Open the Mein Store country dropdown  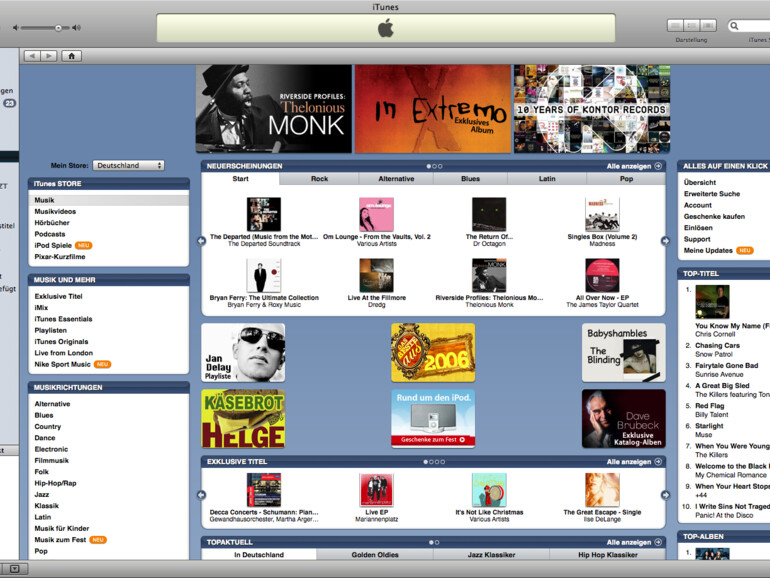click(129, 165)
